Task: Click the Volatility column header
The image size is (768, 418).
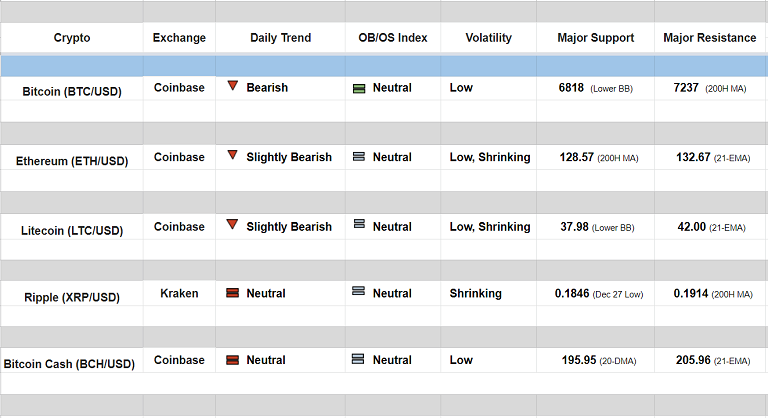Action: [489, 38]
